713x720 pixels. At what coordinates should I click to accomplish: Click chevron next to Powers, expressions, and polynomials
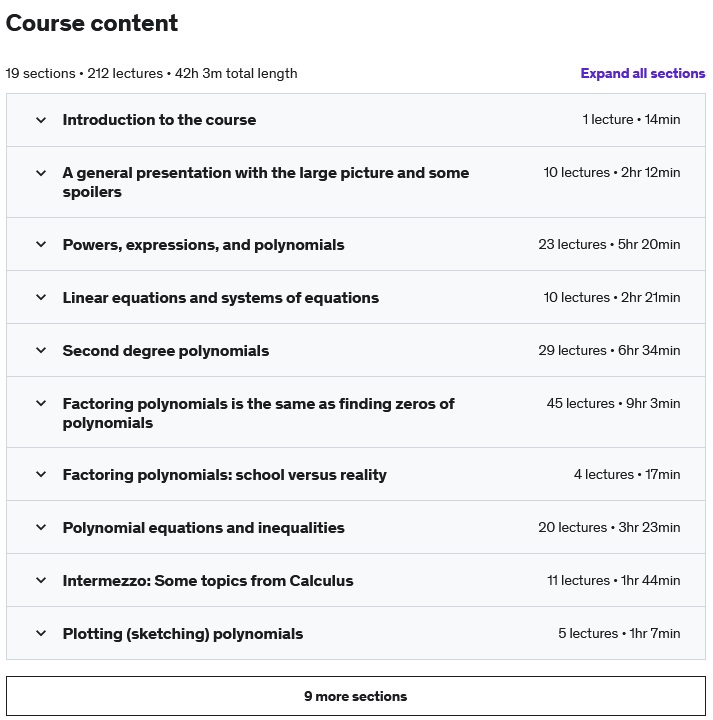(x=41, y=244)
